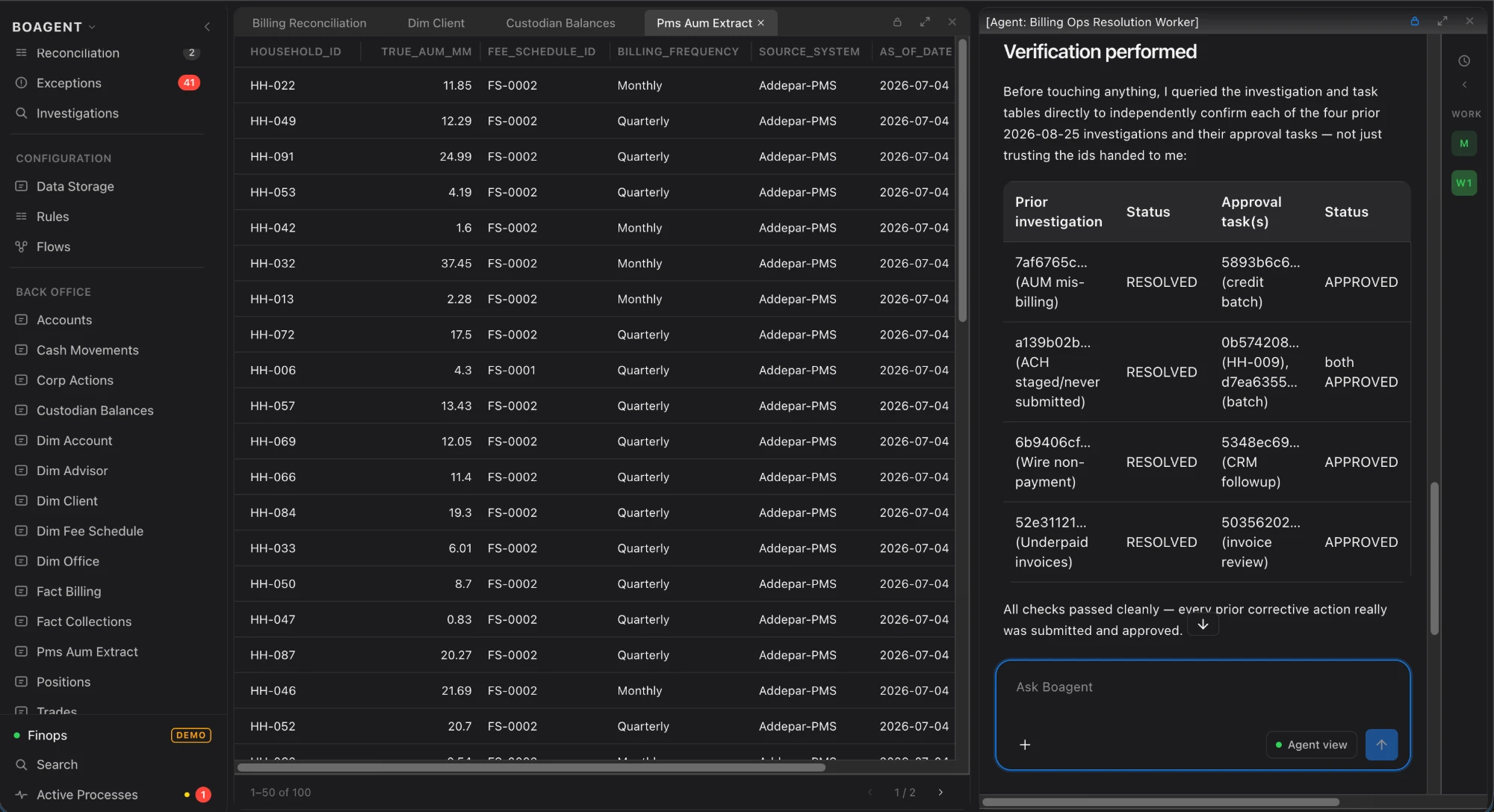Screen dimensions: 1494x812
Task: Open Flows configuration
Action: [x=53, y=247]
